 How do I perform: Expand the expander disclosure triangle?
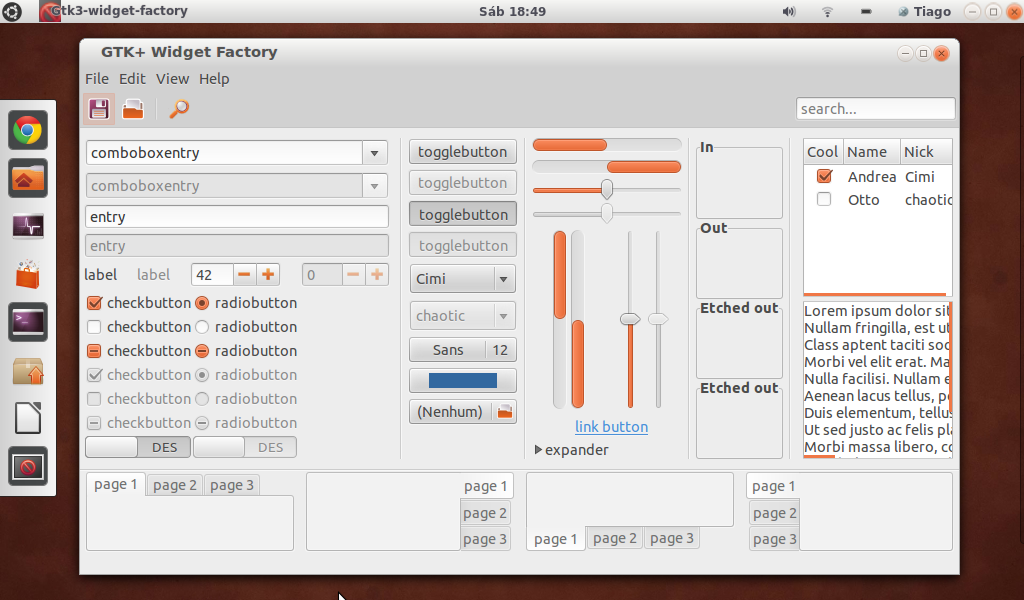point(538,450)
